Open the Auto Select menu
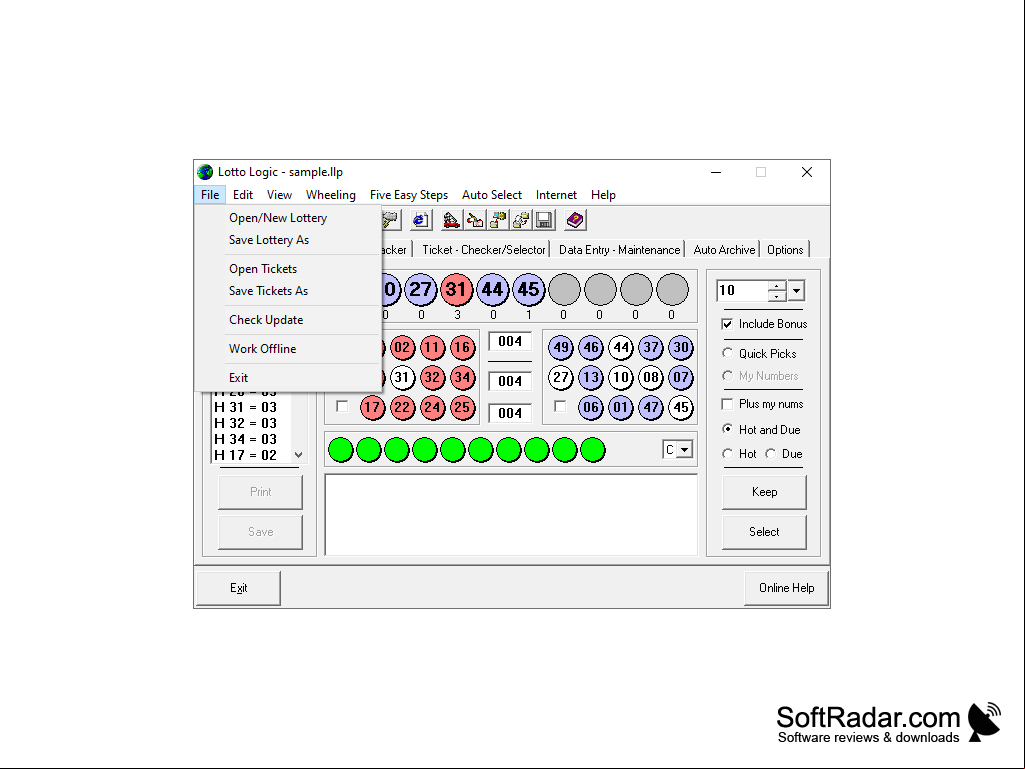This screenshot has height=769, width=1025. [492, 195]
